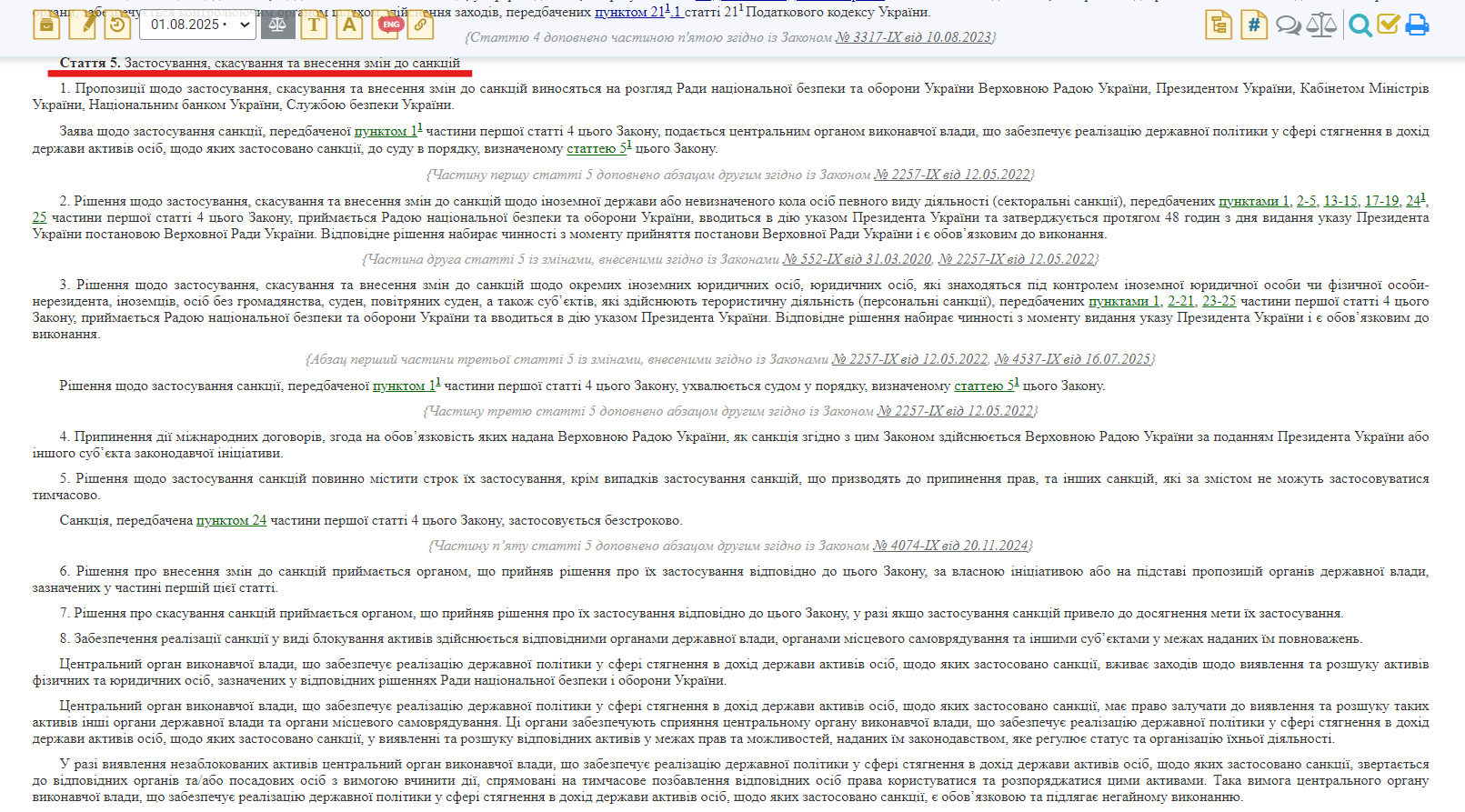Open the document structure tree icon
This screenshot has height=812, width=1465.
[1219, 25]
